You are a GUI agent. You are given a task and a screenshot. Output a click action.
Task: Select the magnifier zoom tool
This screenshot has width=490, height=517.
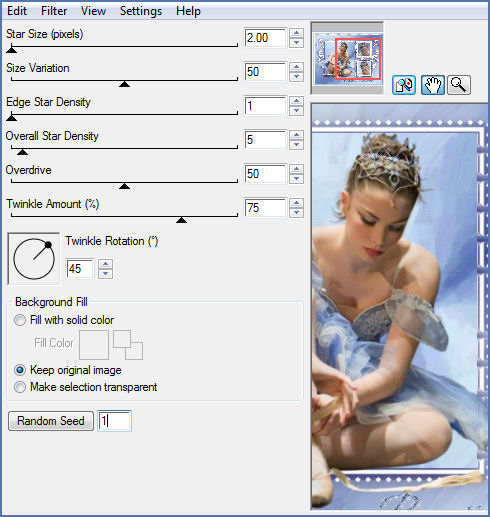pos(459,85)
